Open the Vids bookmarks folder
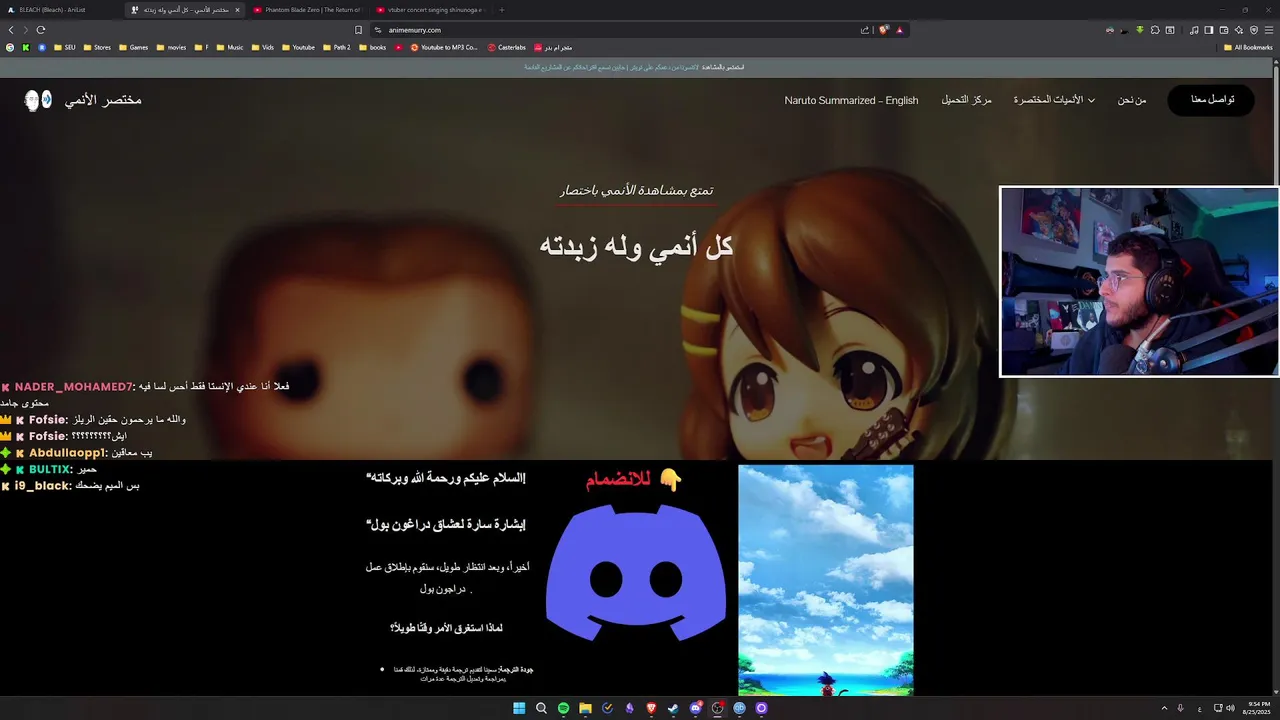This screenshot has height=720, width=1280. (262, 47)
